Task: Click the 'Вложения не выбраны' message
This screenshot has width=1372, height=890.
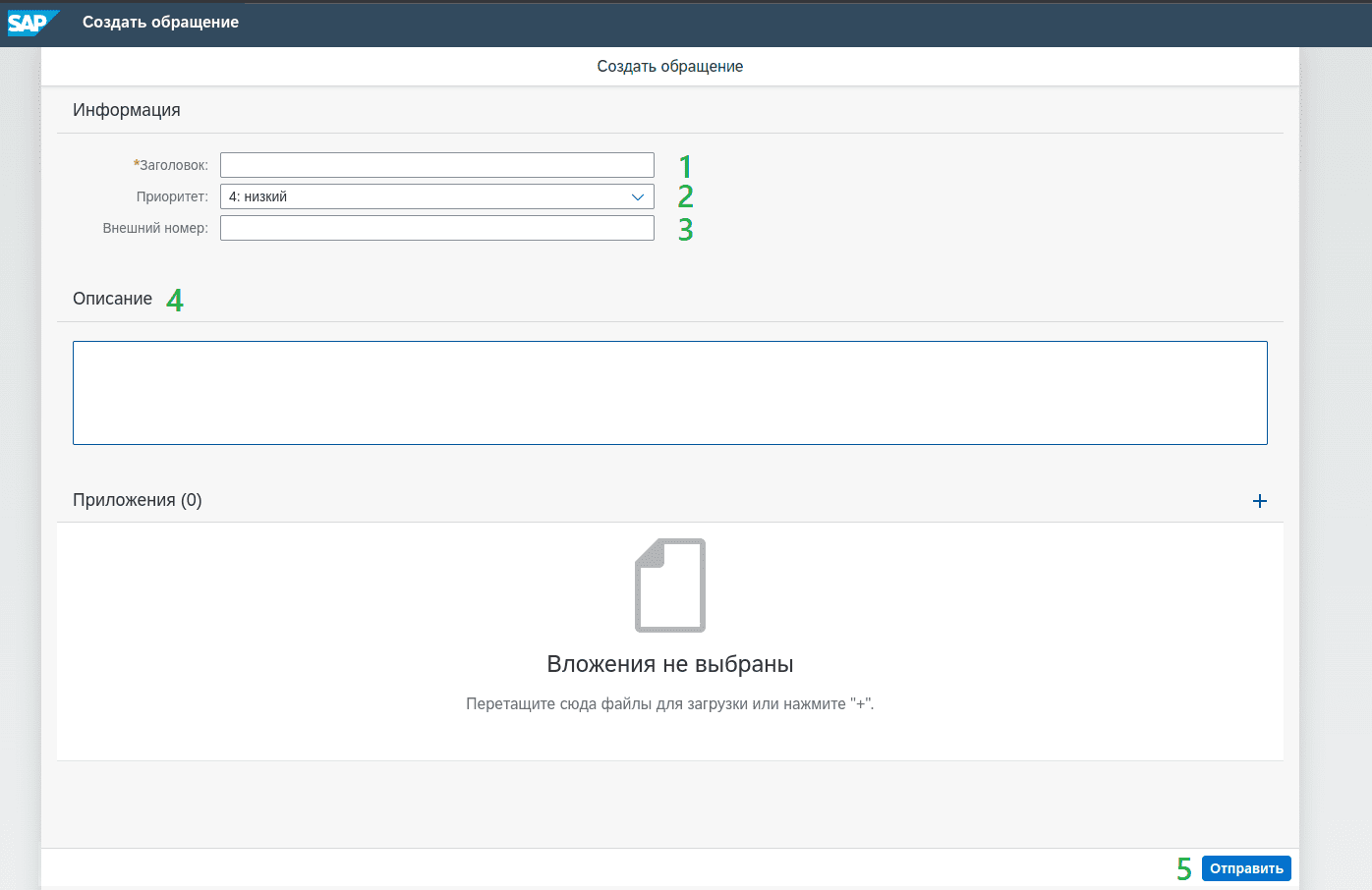Action: 669,664
